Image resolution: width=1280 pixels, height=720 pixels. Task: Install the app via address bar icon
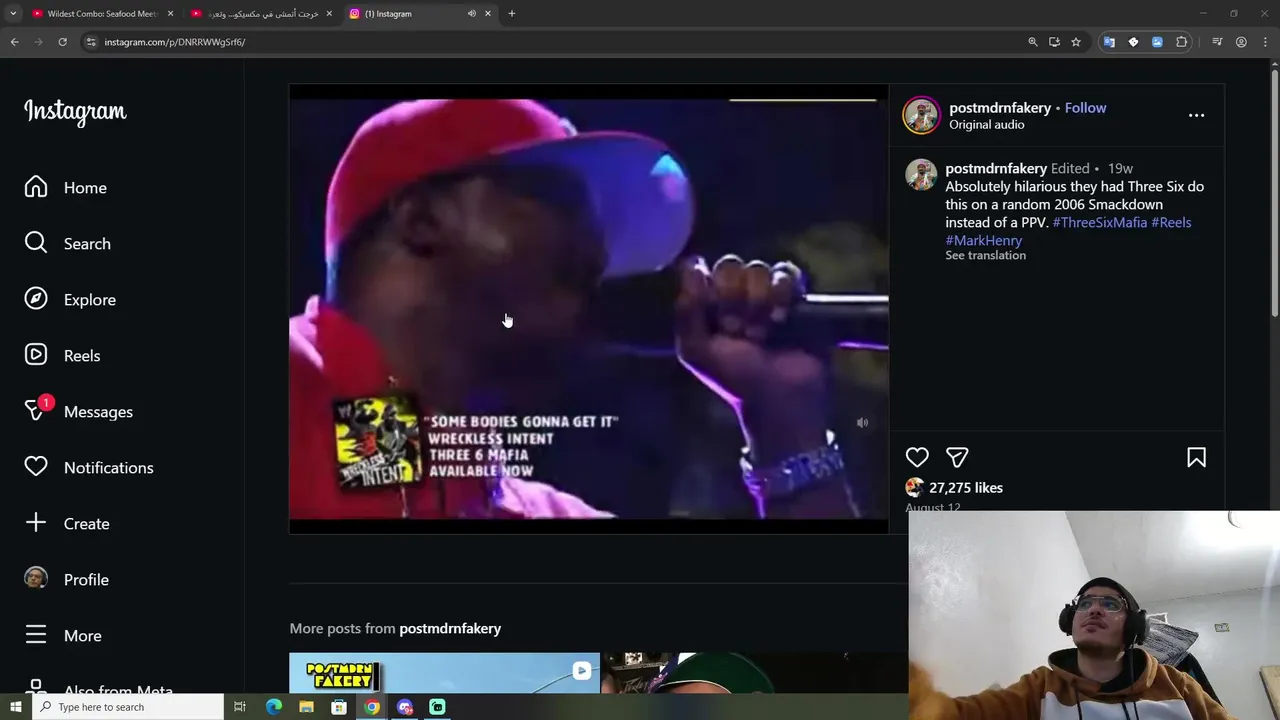point(1054,42)
